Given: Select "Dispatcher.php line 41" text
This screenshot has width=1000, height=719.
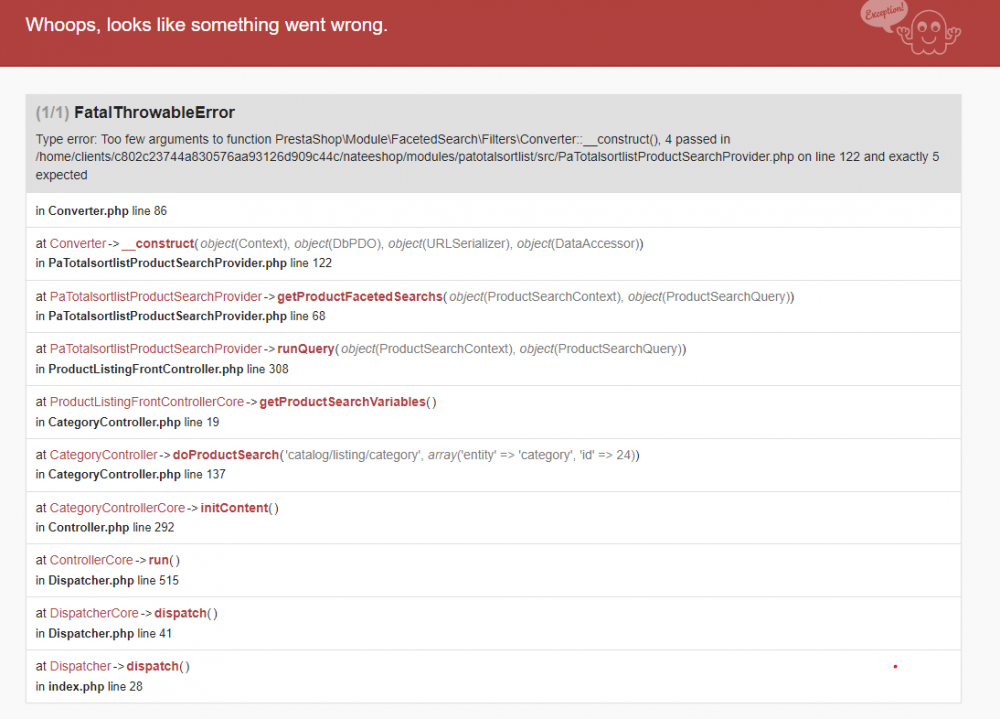Looking at the screenshot, I should point(110,633).
